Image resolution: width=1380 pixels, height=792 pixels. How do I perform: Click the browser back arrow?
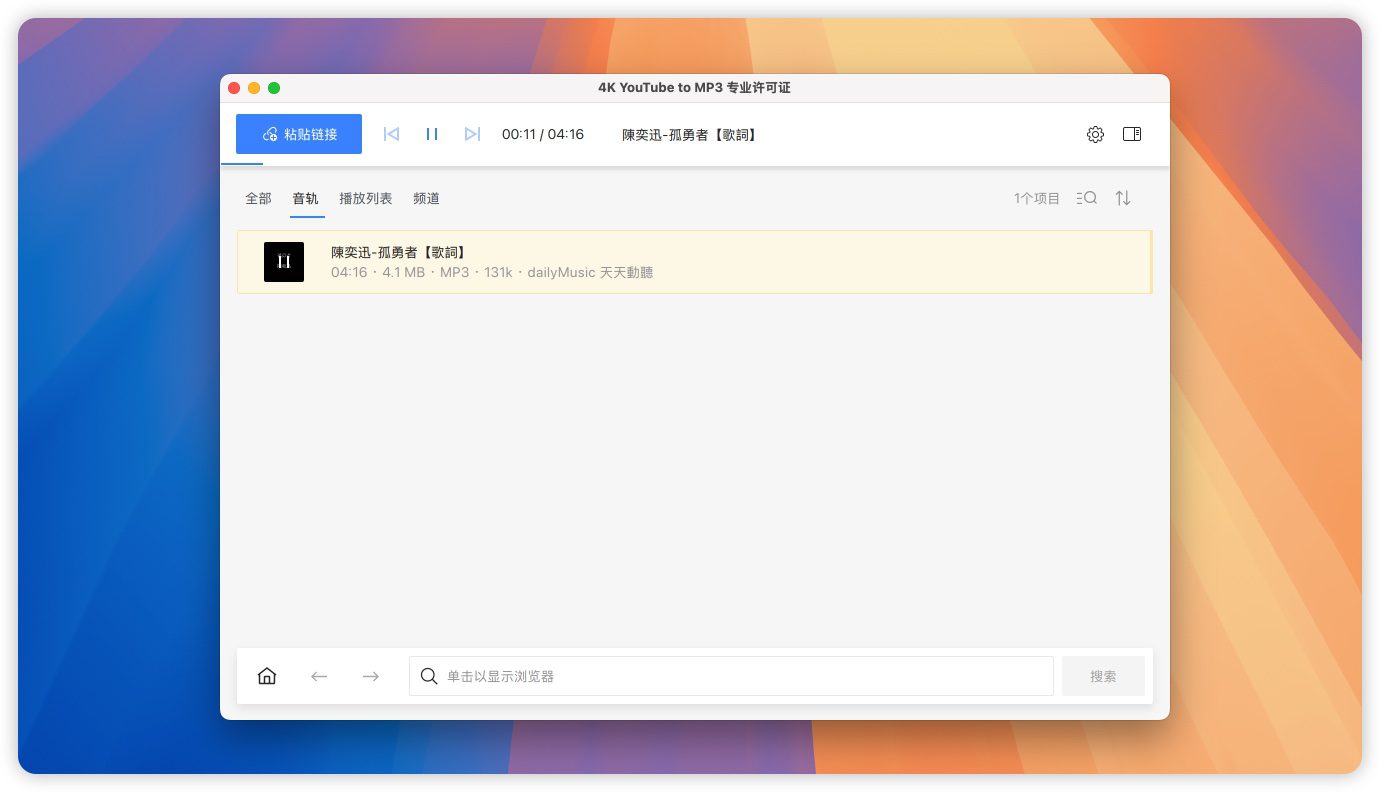tap(319, 676)
